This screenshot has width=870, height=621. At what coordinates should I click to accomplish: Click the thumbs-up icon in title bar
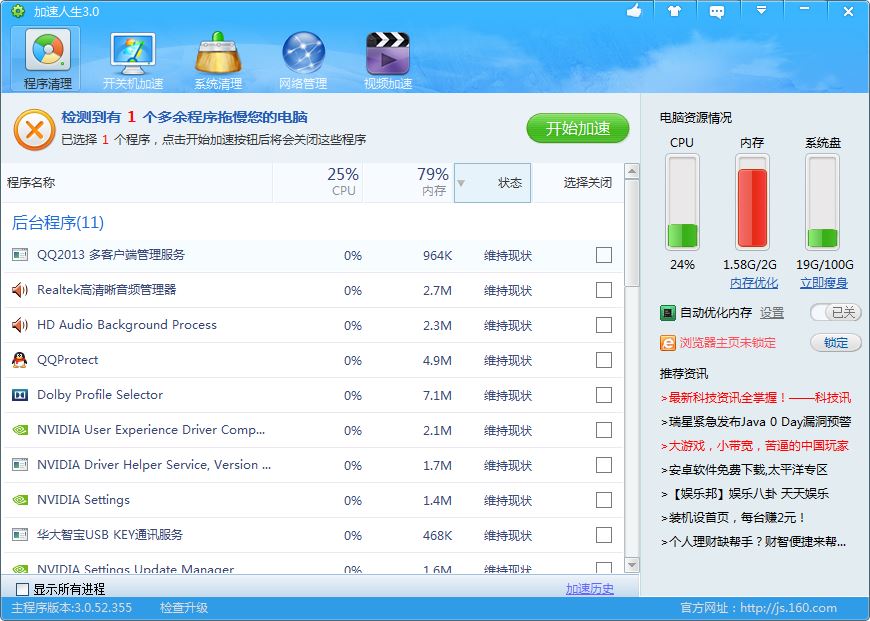click(633, 11)
